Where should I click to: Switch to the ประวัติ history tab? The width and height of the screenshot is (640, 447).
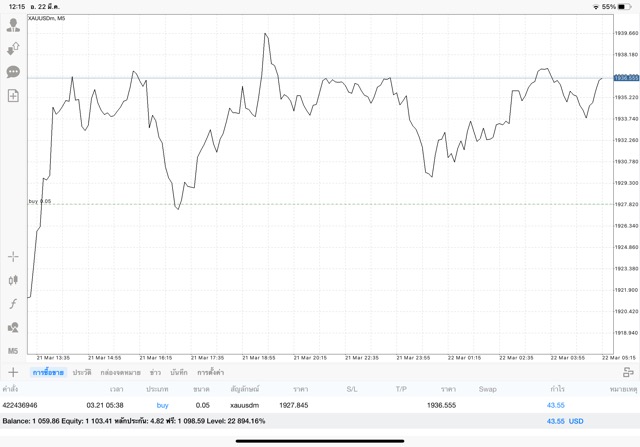click(81, 372)
